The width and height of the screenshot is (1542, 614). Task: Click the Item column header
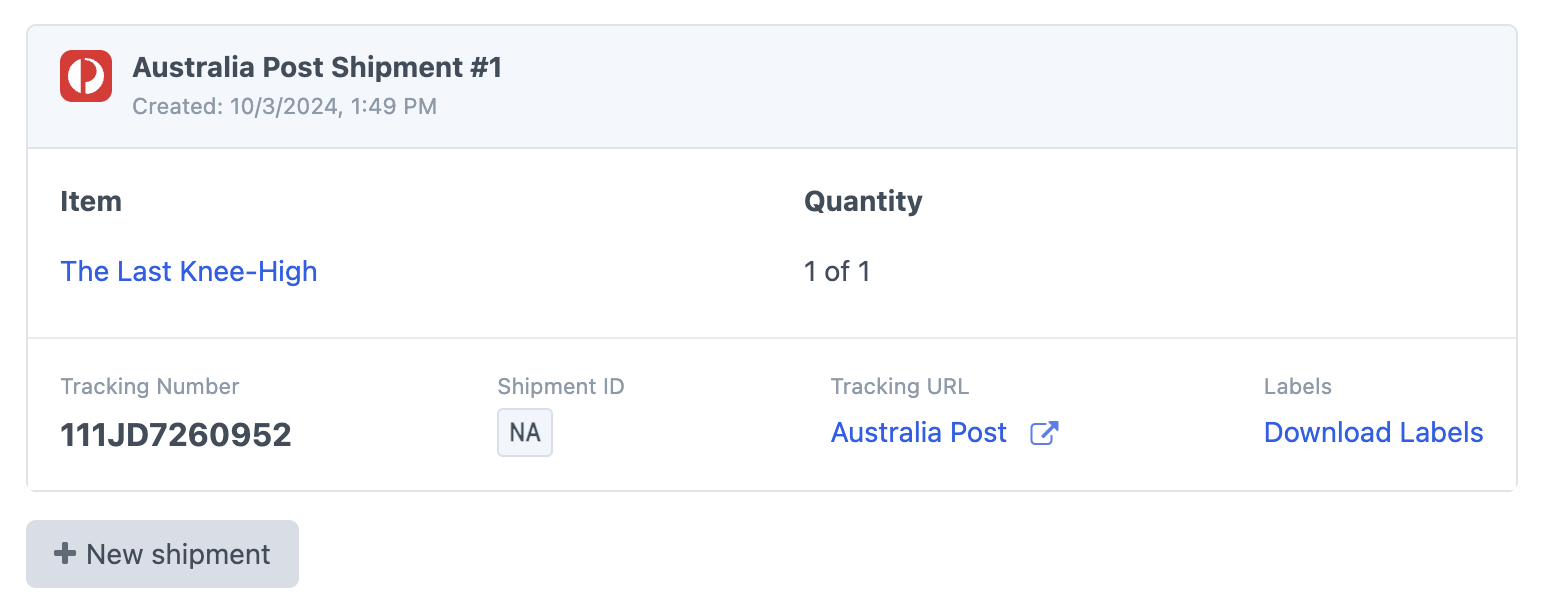pos(91,201)
